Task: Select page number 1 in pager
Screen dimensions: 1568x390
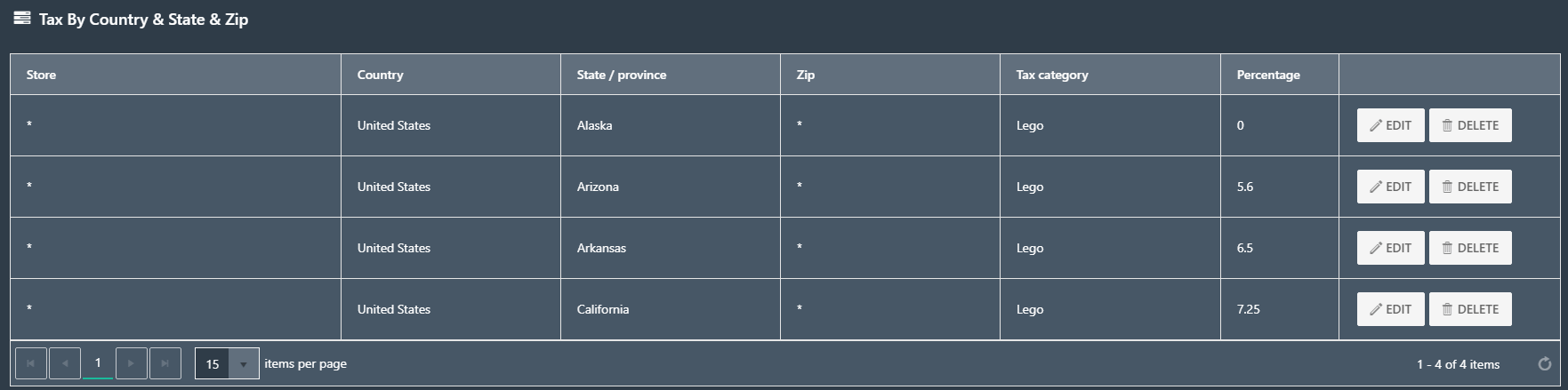Action: coord(98,363)
